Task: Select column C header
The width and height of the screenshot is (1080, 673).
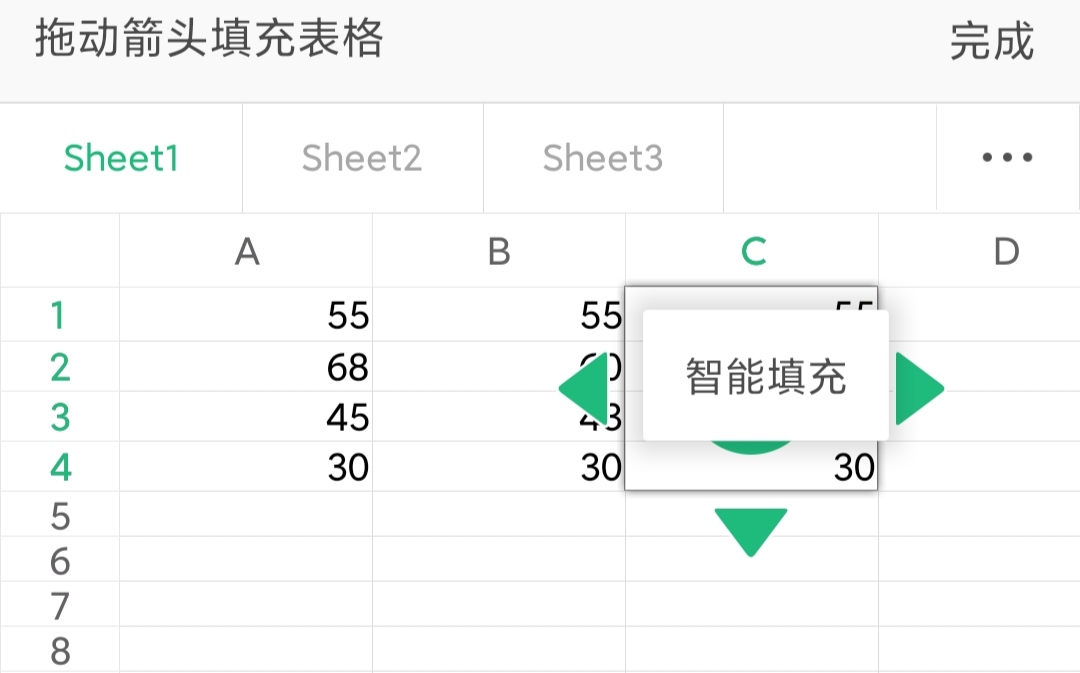Action: coord(752,252)
